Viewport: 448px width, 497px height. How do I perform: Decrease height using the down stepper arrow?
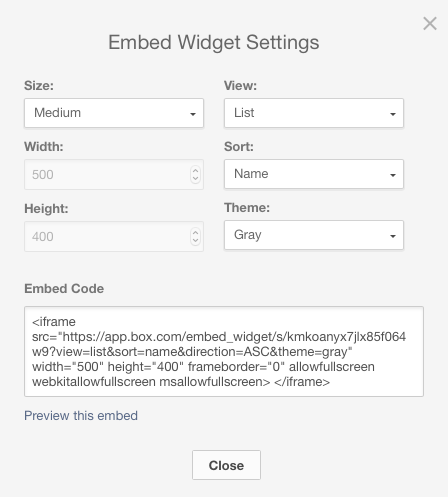pos(195,240)
